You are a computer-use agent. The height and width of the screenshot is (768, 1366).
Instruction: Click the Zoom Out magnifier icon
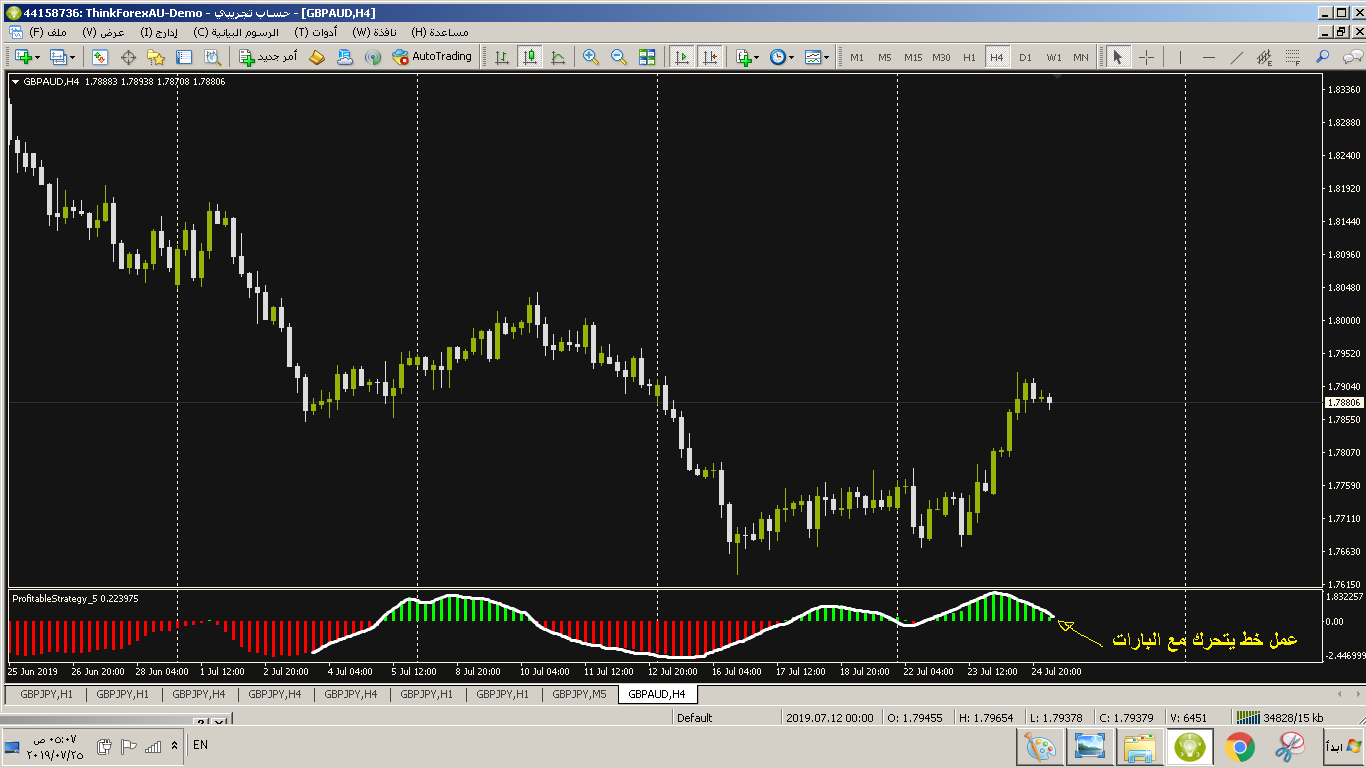(x=618, y=57)
